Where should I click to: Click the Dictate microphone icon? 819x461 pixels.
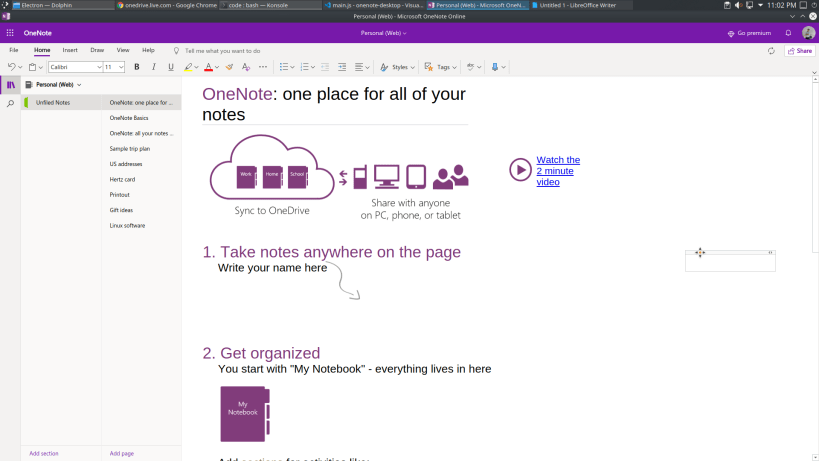(x=495, y=67)
